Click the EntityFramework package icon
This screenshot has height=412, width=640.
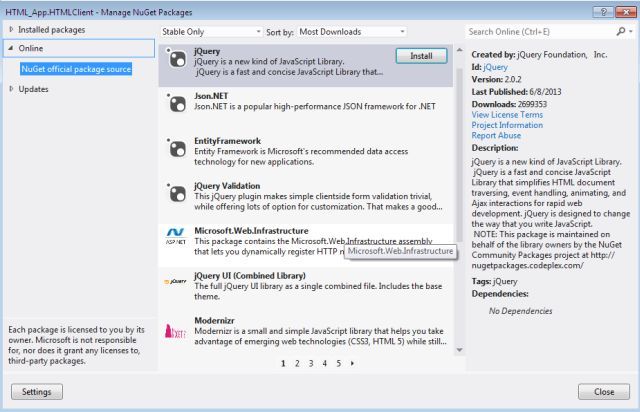[x=177, y=148]
